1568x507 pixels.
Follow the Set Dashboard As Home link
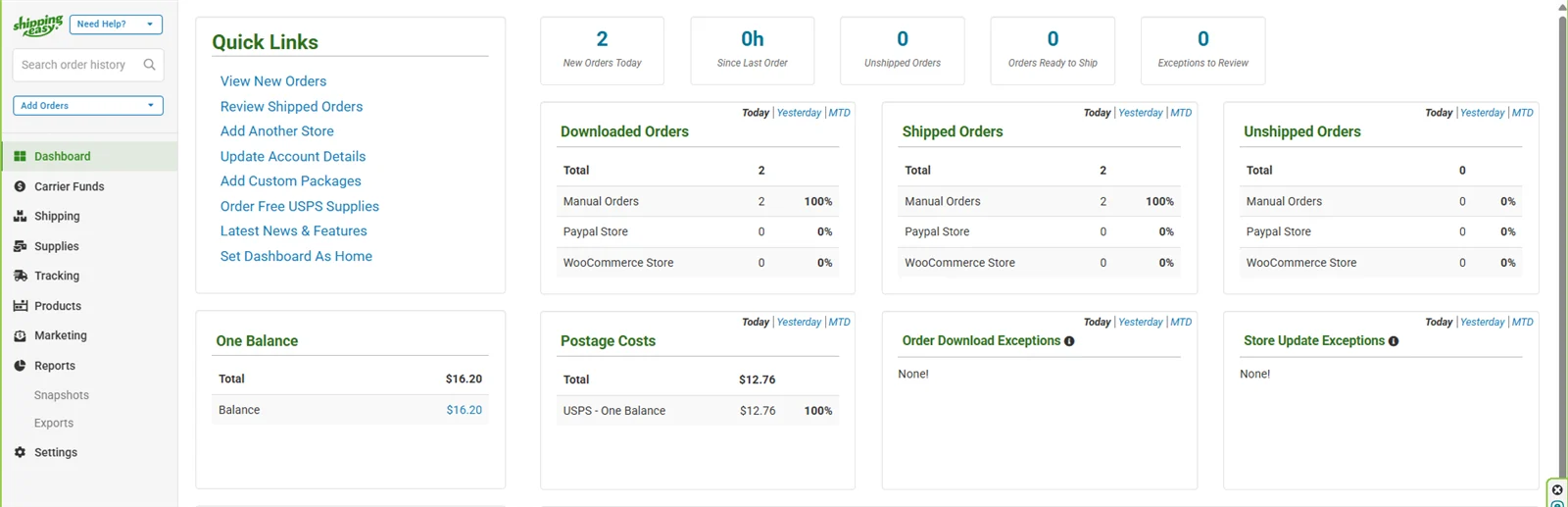296,256
